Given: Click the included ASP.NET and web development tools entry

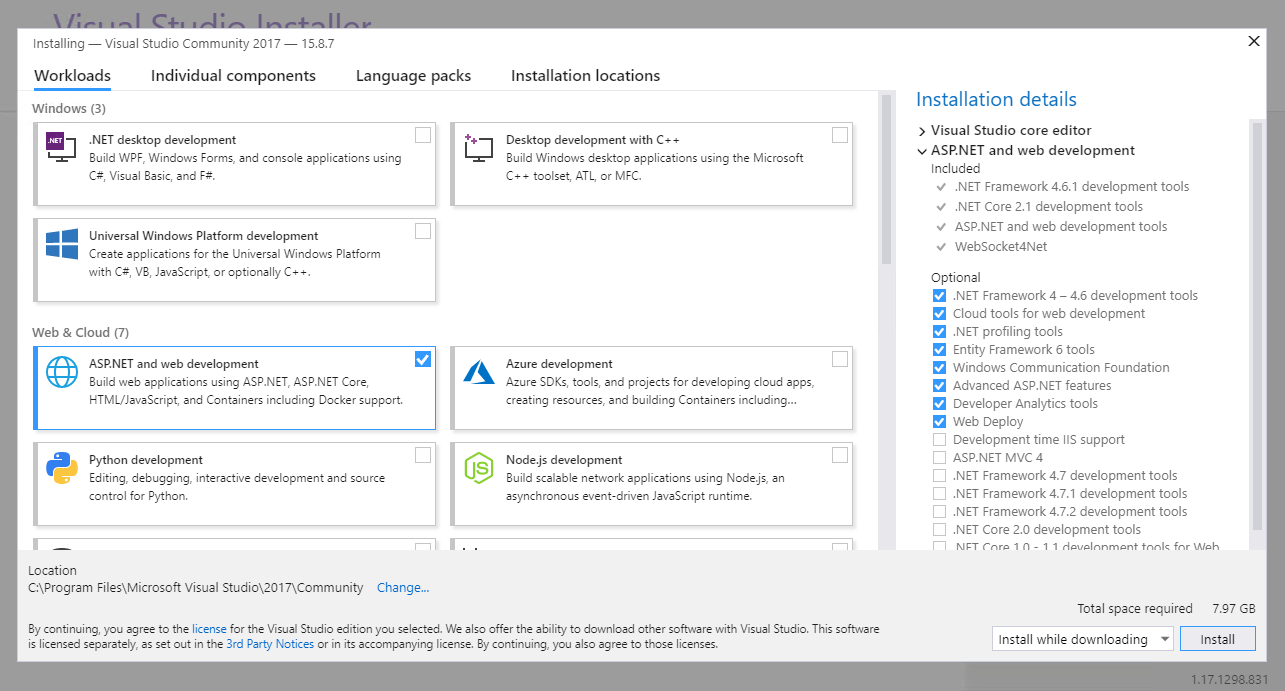Looking at the screenshot, I should pyautogui.click(x=1060, y=227).
